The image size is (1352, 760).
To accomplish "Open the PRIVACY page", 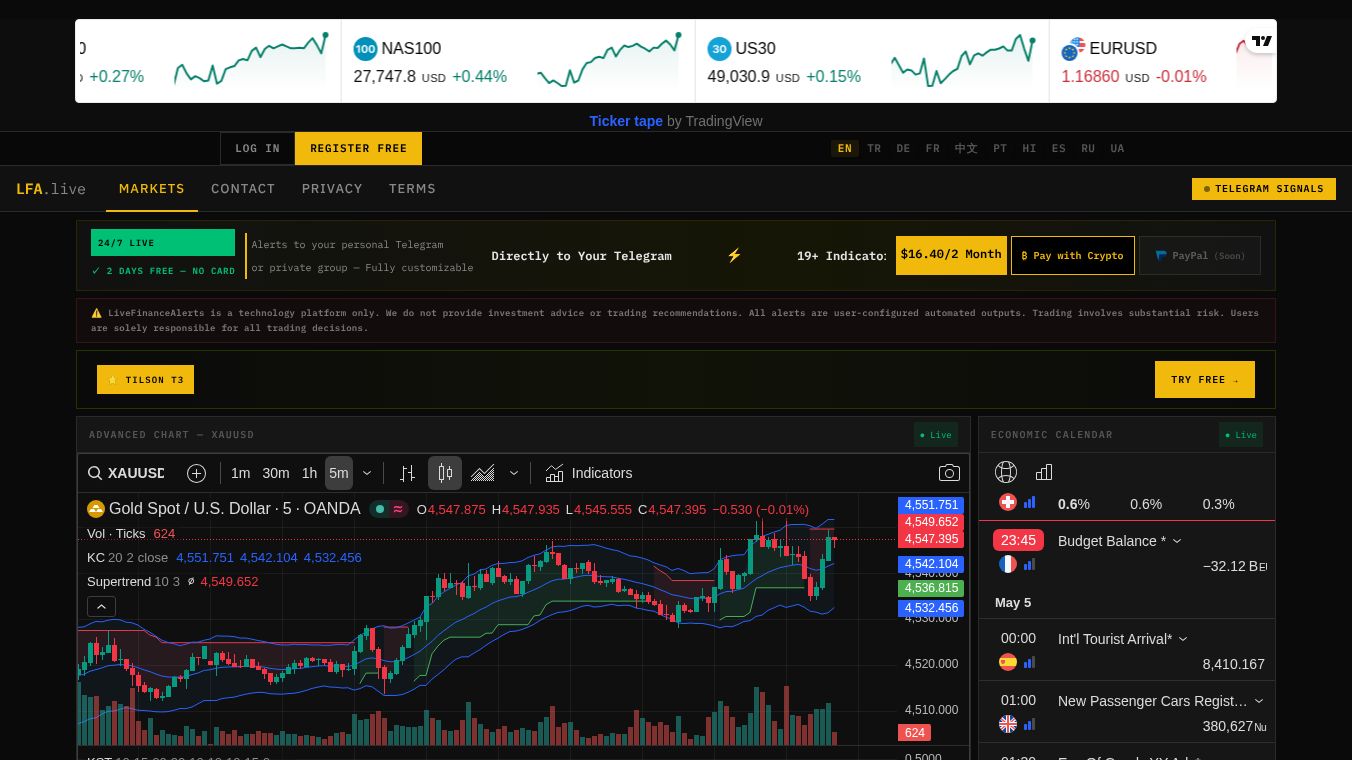I will [332, 188].
